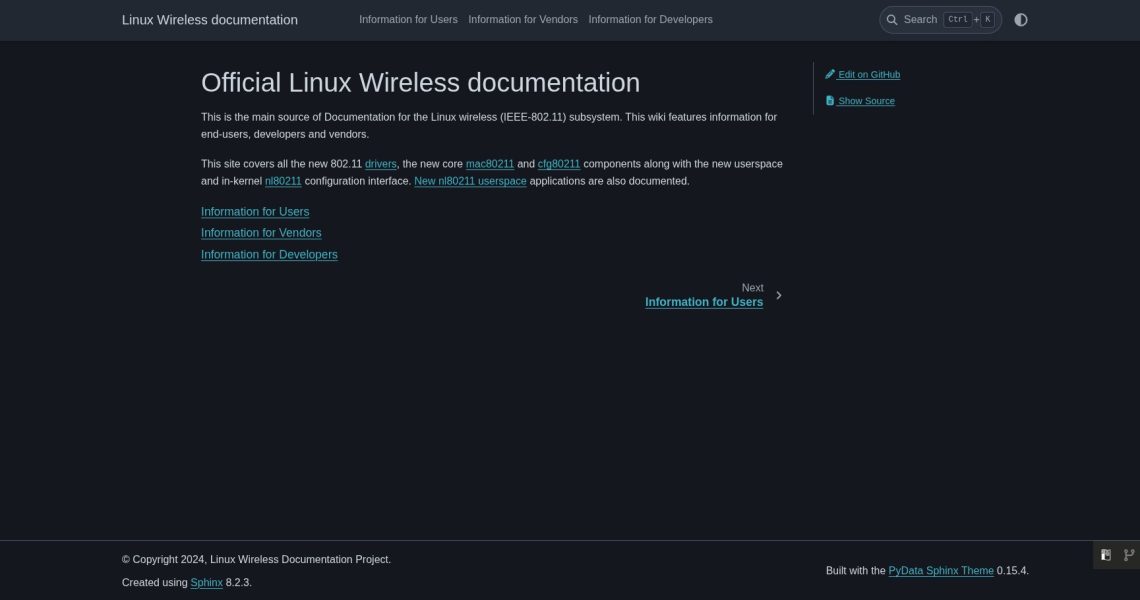This screenshot has height=600, width=1140.
Task: Click the document icon beside Show Source
Action: [x=830, y=100]
